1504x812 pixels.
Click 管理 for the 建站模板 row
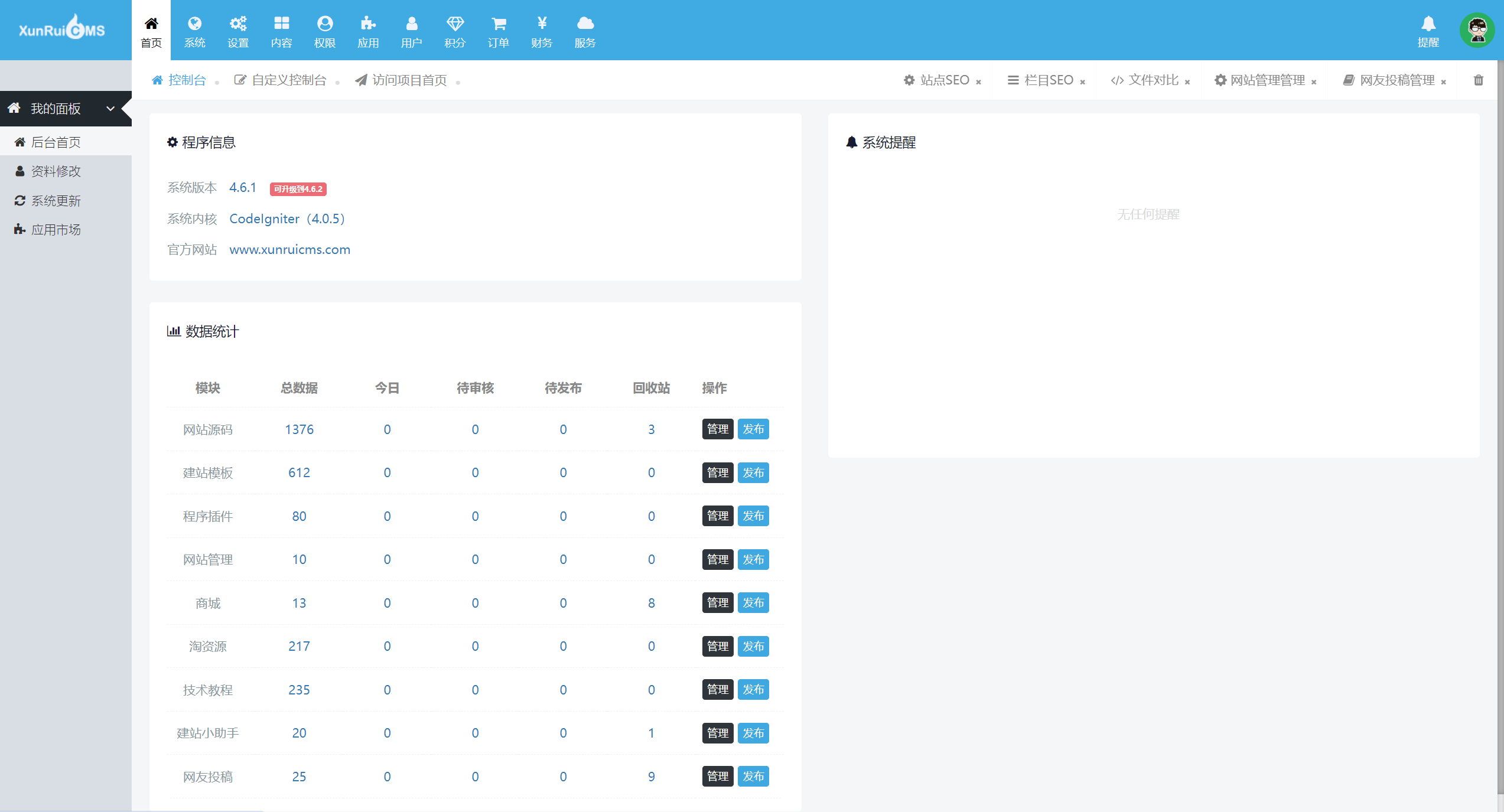[x=718, y=472]
